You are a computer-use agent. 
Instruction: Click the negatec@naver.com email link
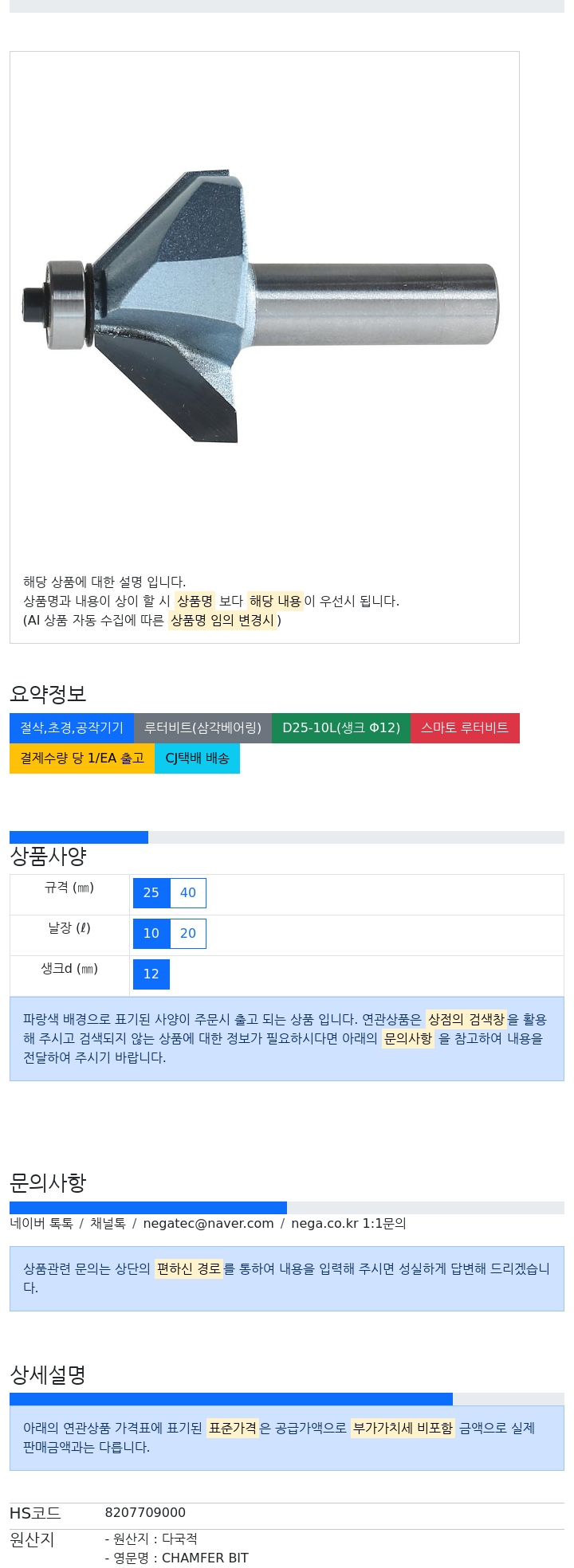click(208, 1223)
